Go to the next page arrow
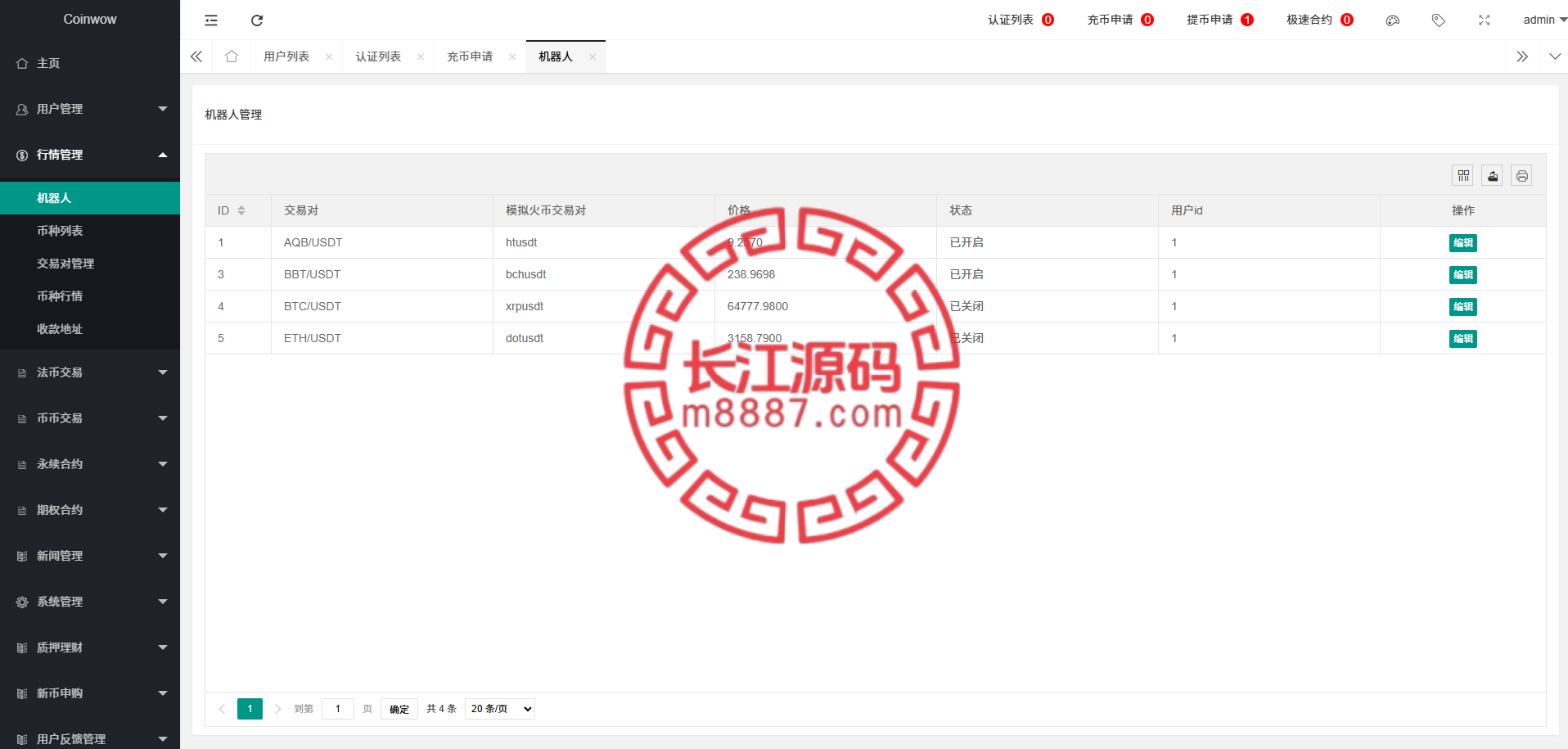Viewport: 1568px width, 749px height. pos(278,709)
